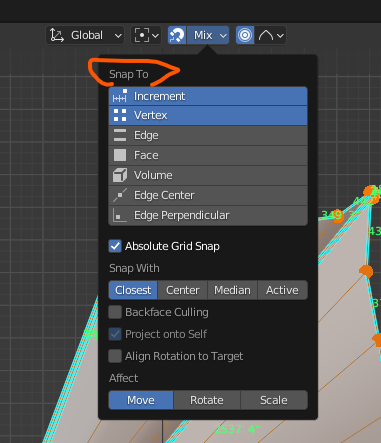Click the proportional falloff curve icon
This screenshot has height=443, width=381.
266,35
